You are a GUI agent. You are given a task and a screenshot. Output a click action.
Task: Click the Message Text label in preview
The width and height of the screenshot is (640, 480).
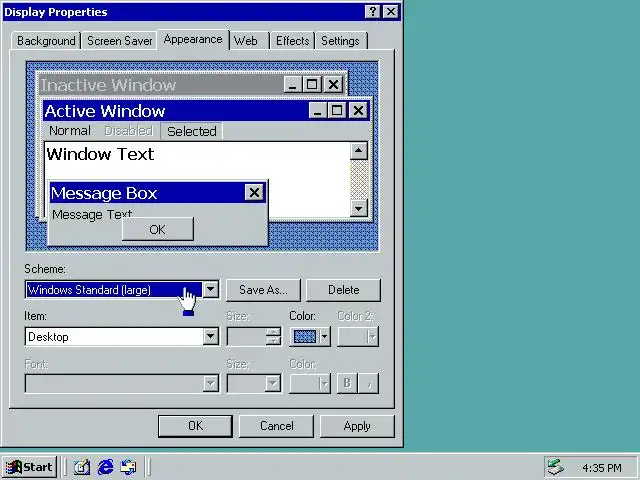92,214
